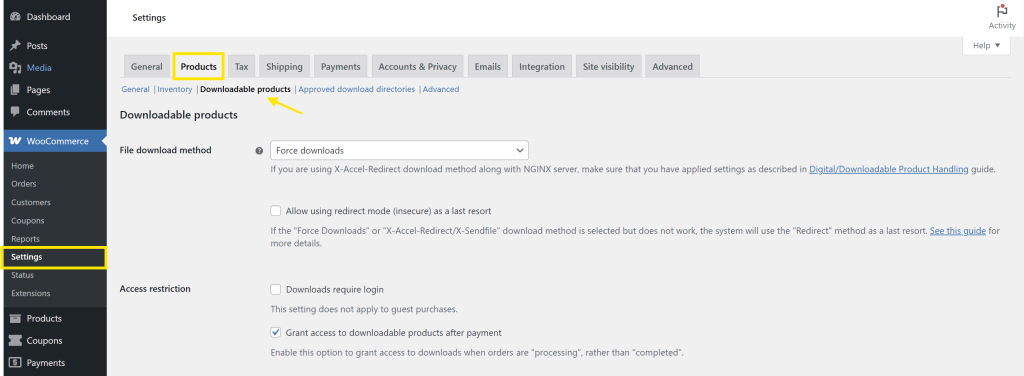Screen dimensions: 1024x376
Task: Open the Advanced products subsection link
Action: coord(441,89)
